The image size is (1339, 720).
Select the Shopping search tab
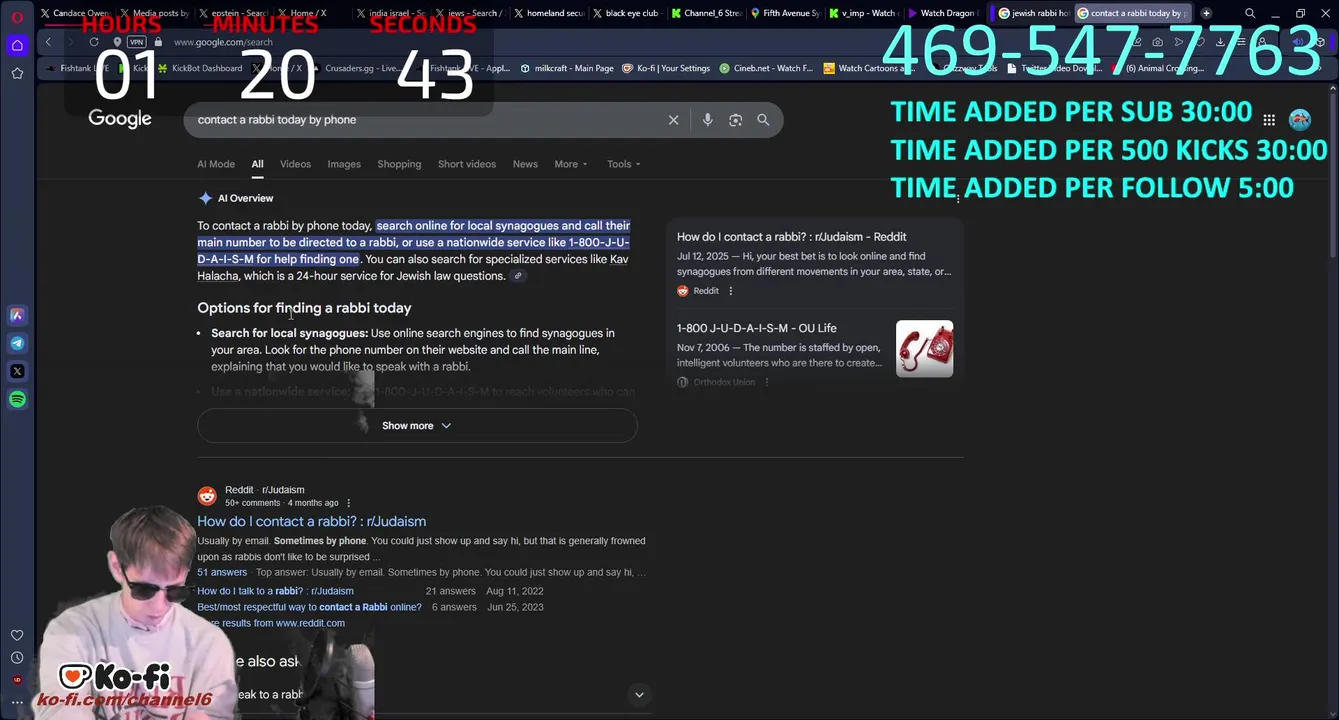(399, 164)
